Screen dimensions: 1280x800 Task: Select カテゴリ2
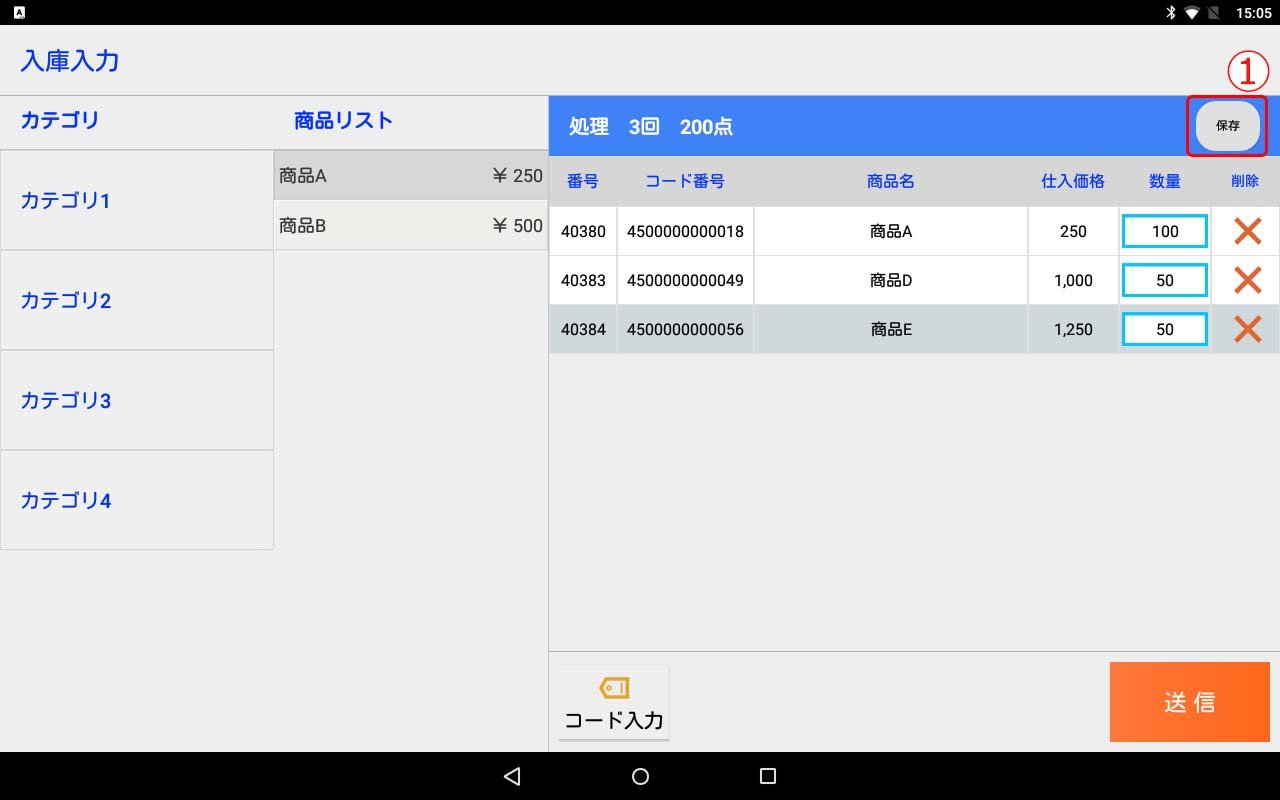tap(137, 300)
